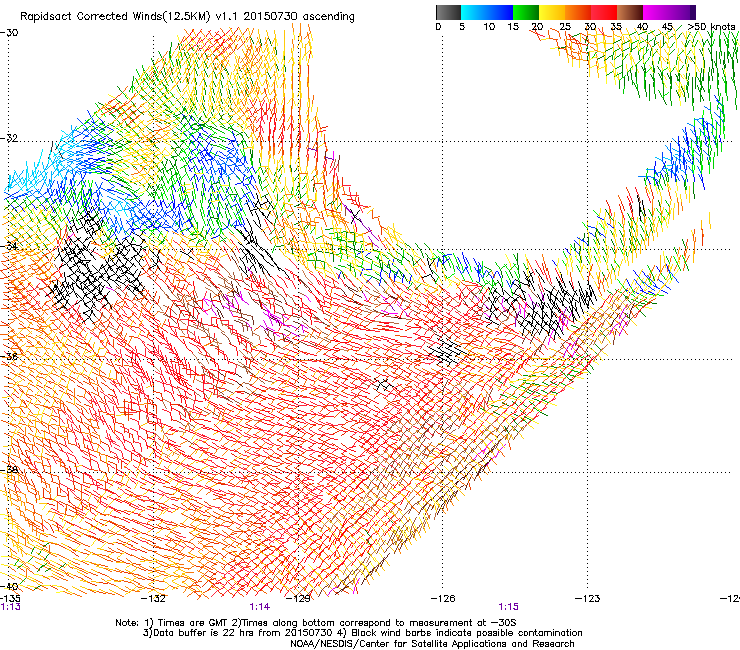This screenshot has width=740, height=650.
Task: Select the green 15-20 knots color segment
Action: 526,12
